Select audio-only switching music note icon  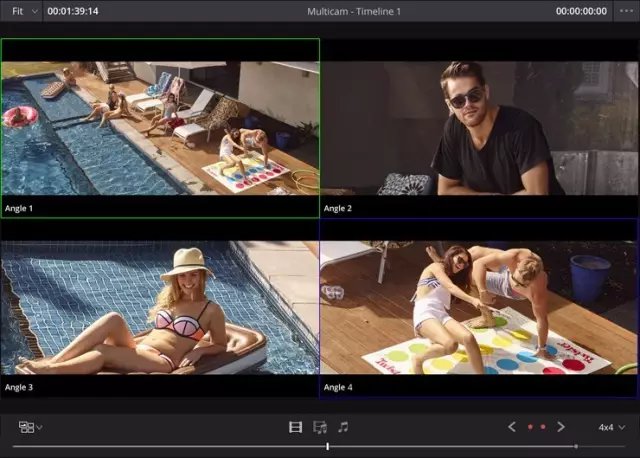click(x=343, y=427)
